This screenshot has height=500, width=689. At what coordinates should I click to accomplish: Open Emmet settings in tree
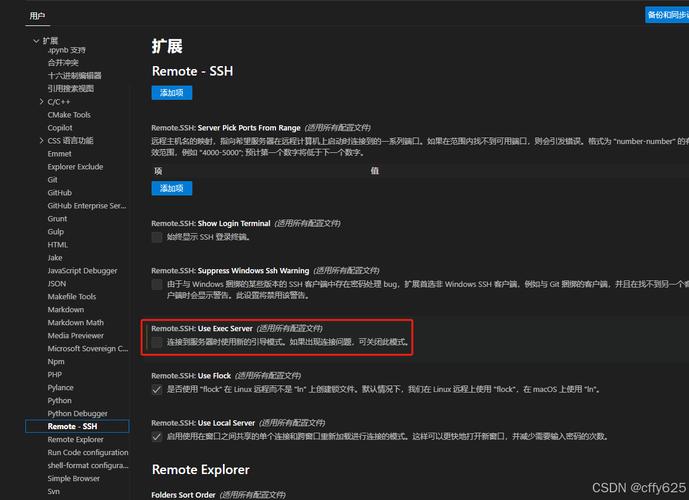click(x=59, y=153)
